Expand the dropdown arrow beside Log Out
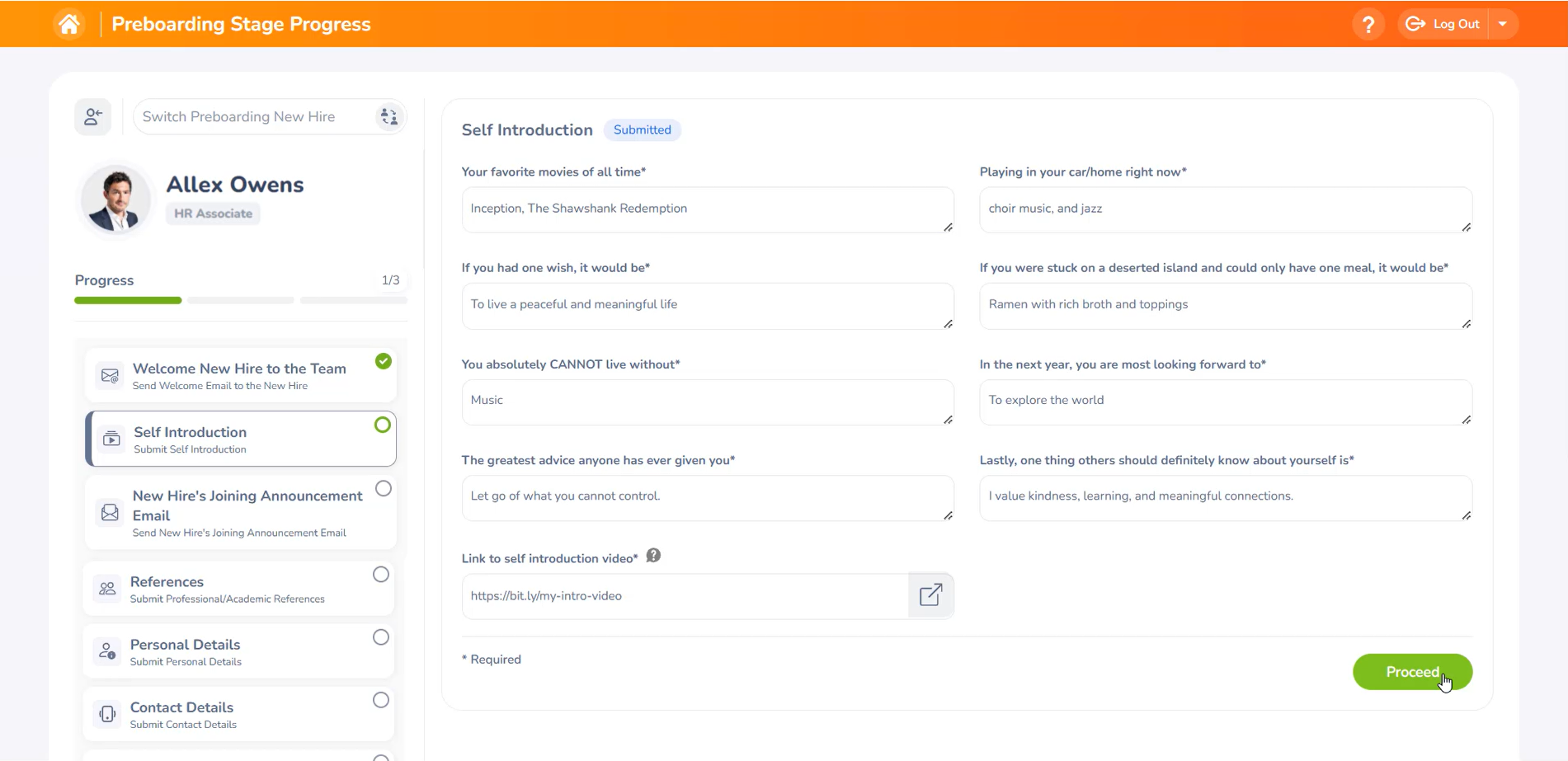The height and width of the screenshot is (761, 1568). click(x=1503, y=24)
